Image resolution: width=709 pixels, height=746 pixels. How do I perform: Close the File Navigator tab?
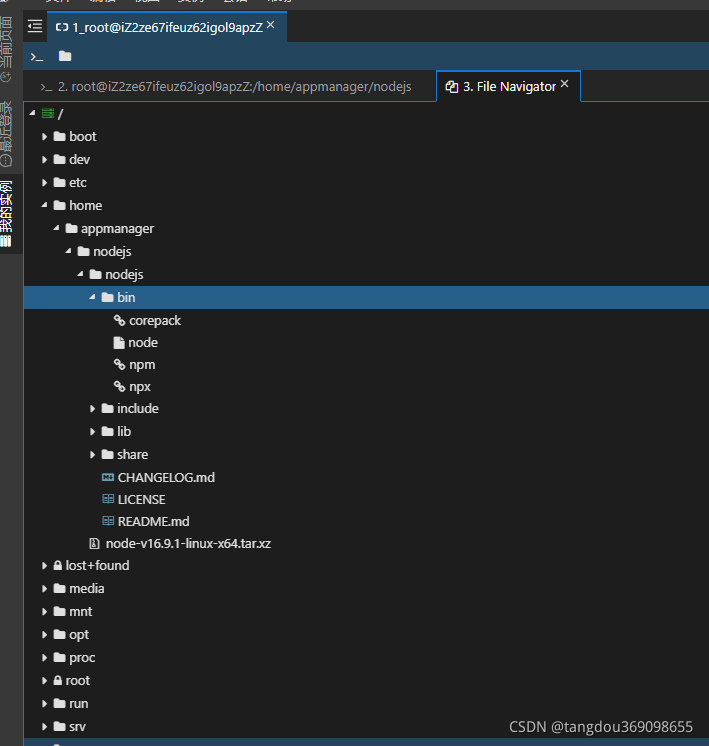[564, 84]
